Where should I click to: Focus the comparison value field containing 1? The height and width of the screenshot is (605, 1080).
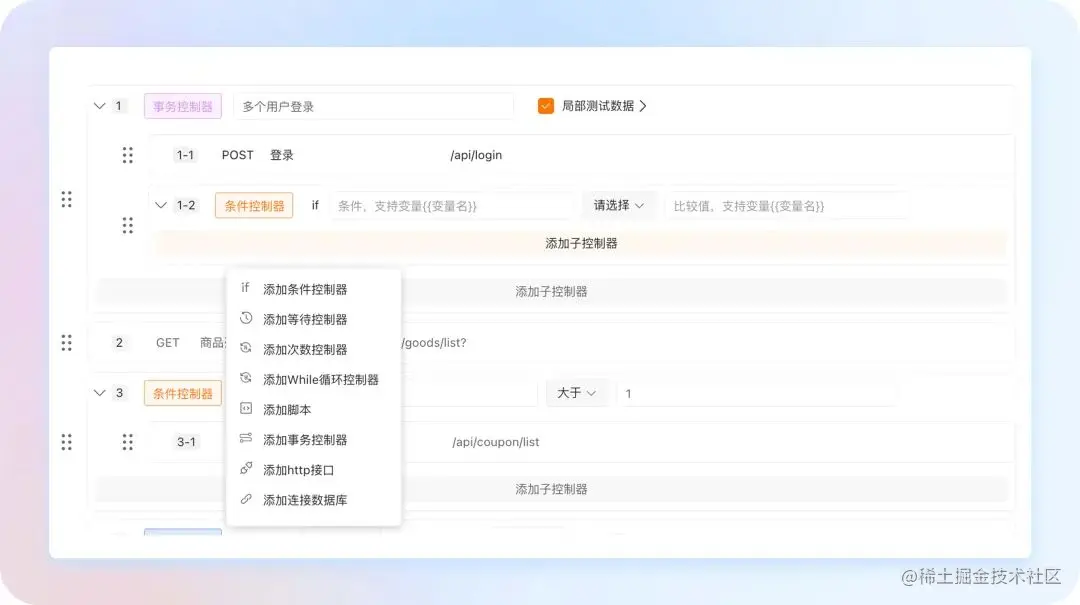(x=758, y=393)
